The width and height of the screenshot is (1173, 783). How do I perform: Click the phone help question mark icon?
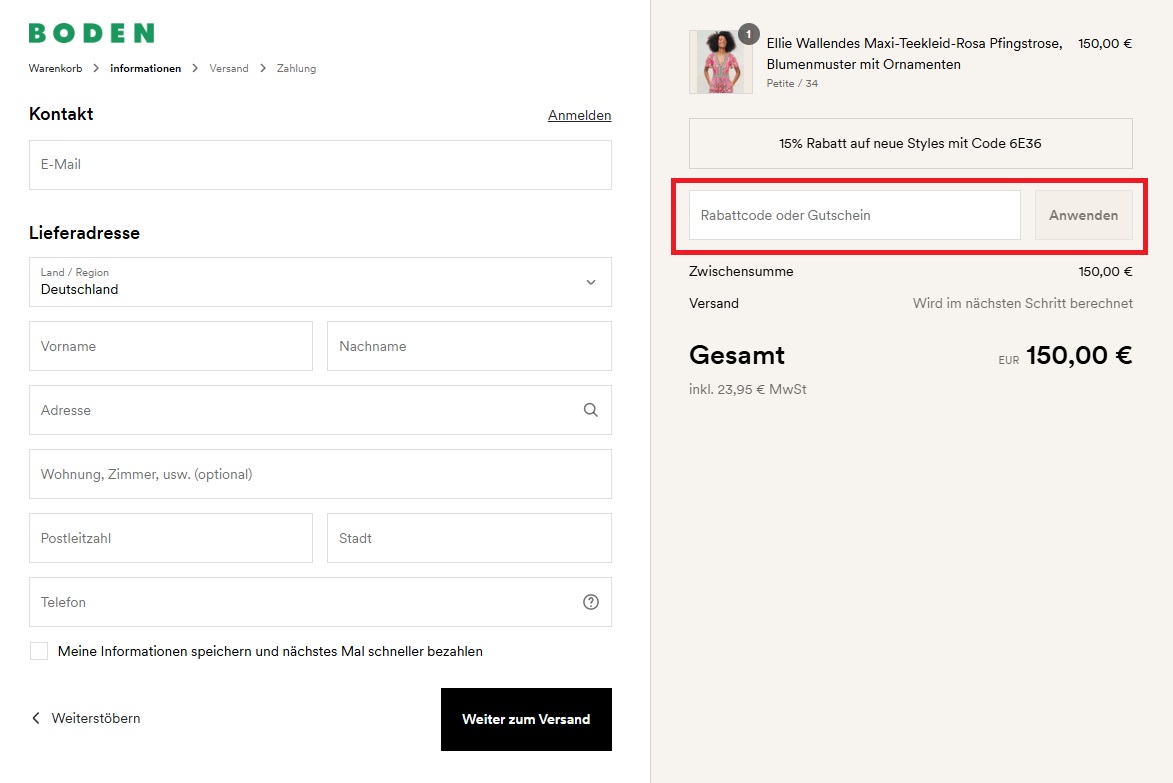point(590,602)
